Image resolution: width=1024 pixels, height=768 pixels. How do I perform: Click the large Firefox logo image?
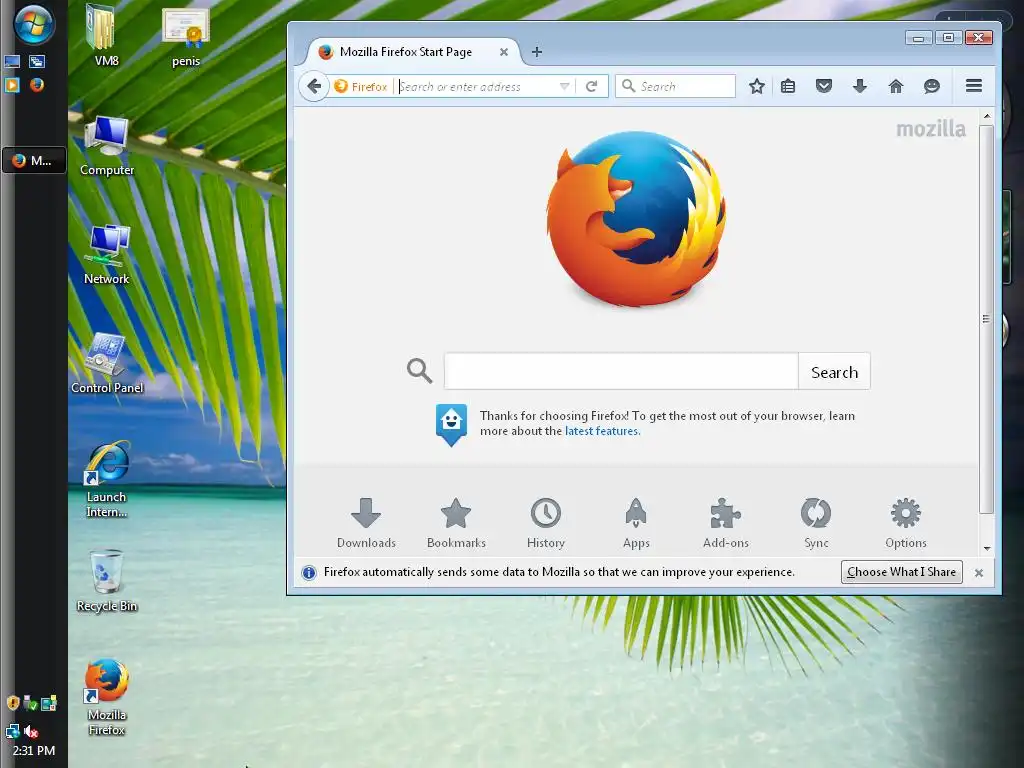[636, 219]
